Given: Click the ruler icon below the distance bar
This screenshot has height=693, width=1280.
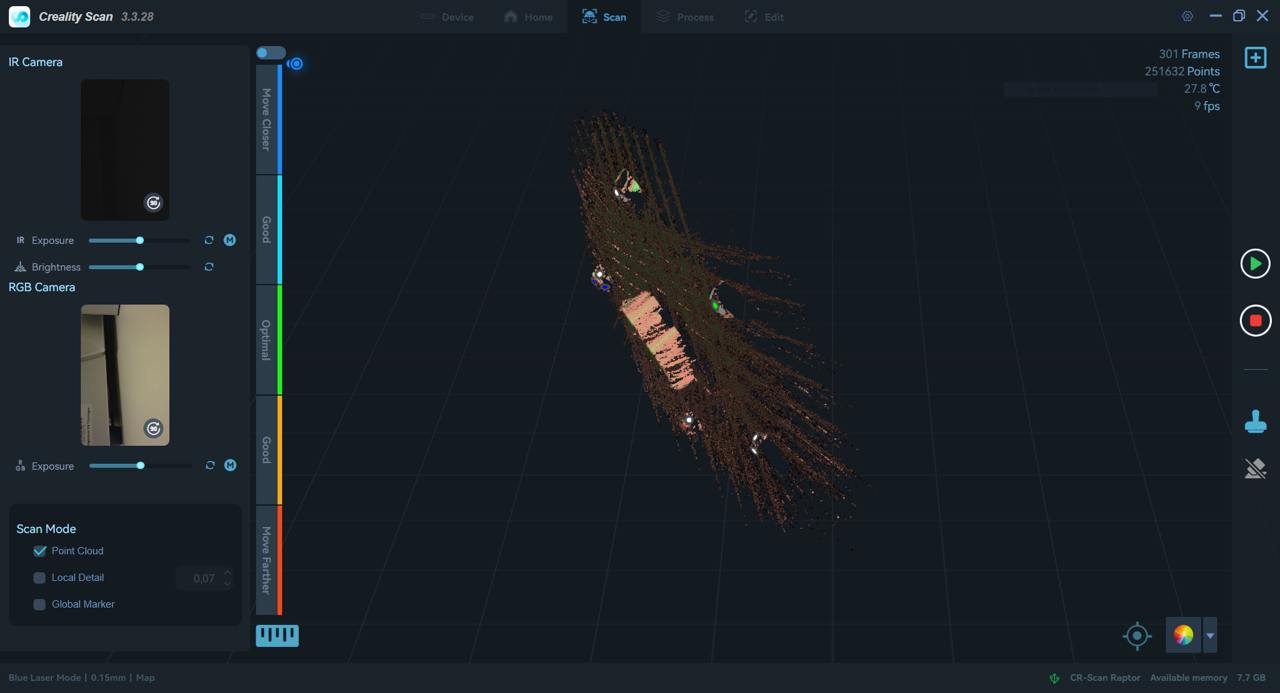Looking at the screenshot, I should coord(277,635).
